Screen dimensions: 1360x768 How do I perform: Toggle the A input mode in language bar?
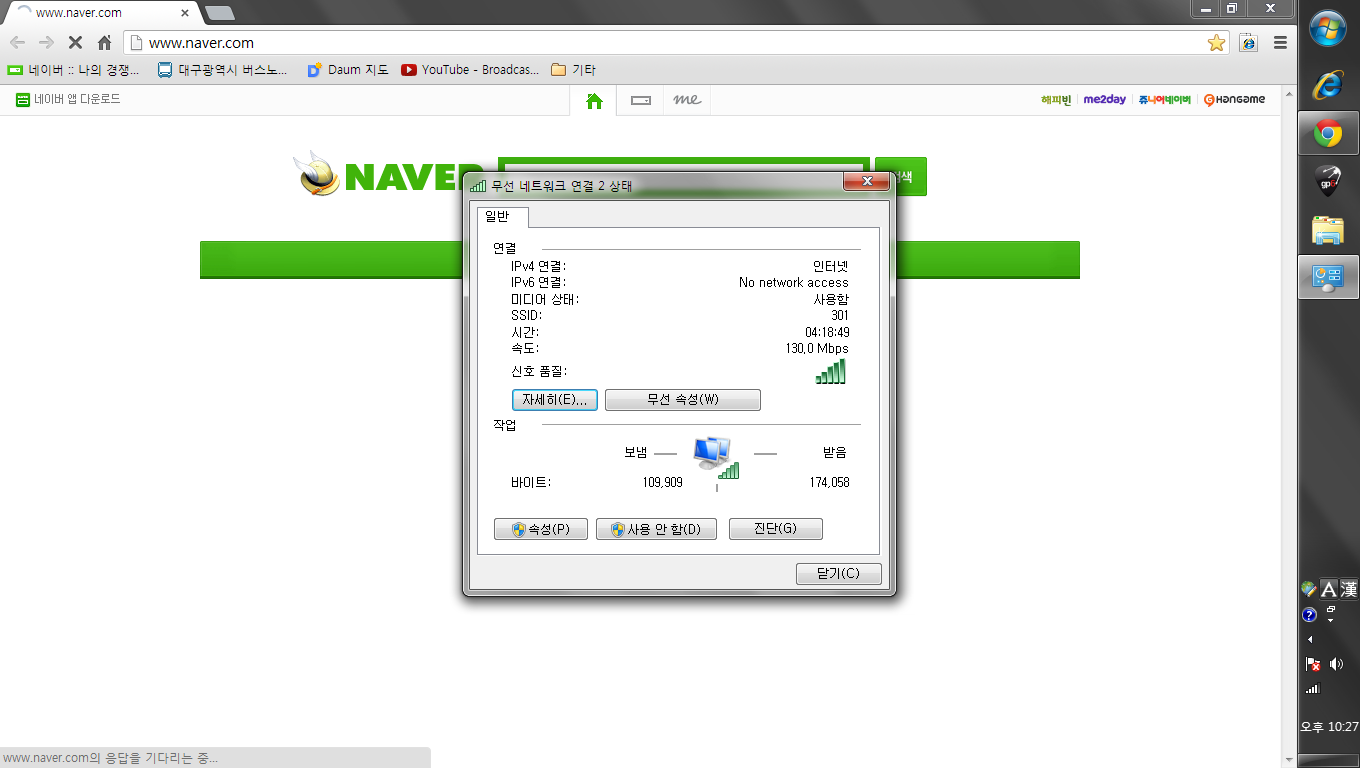click(1329, 589)
